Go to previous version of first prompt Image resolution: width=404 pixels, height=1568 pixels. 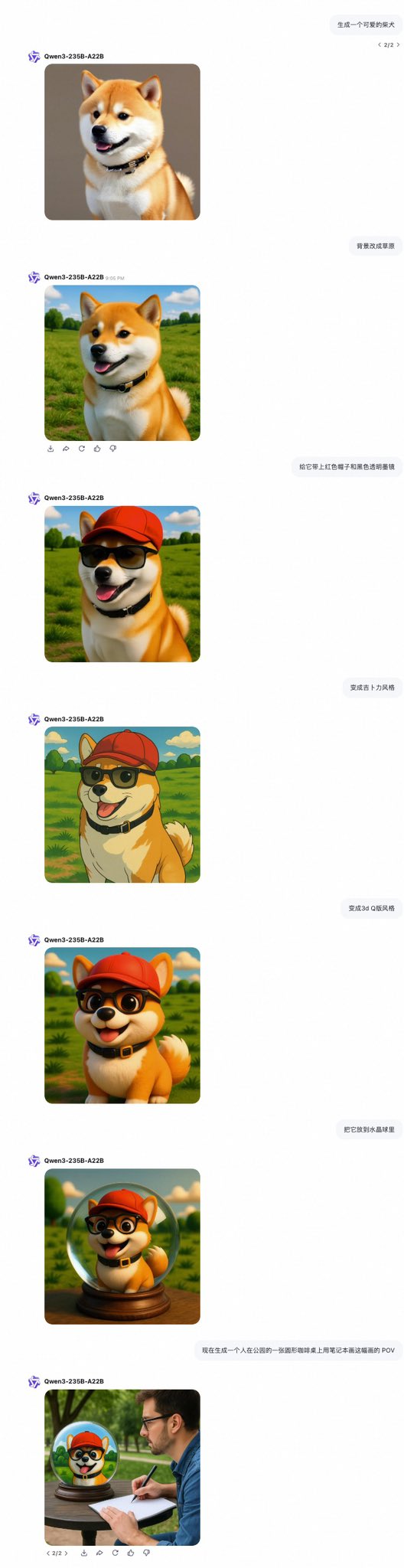click(380, 45)
